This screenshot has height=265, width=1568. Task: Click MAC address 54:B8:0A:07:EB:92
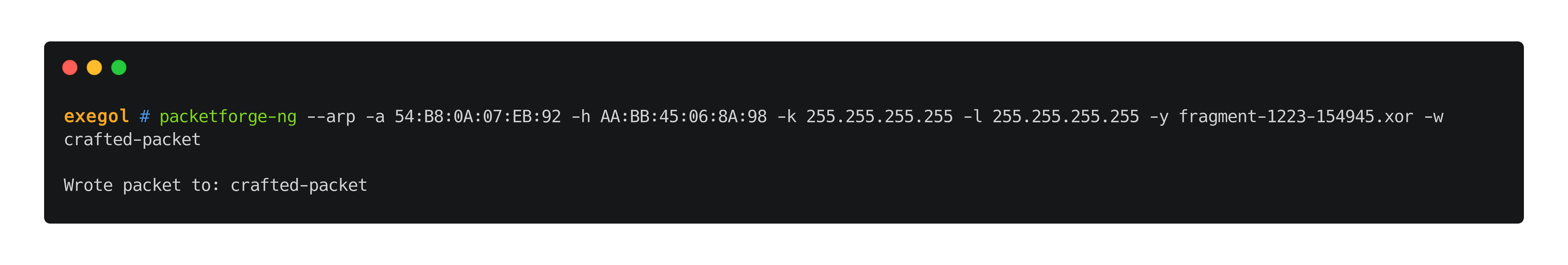(x=478, y=116)
